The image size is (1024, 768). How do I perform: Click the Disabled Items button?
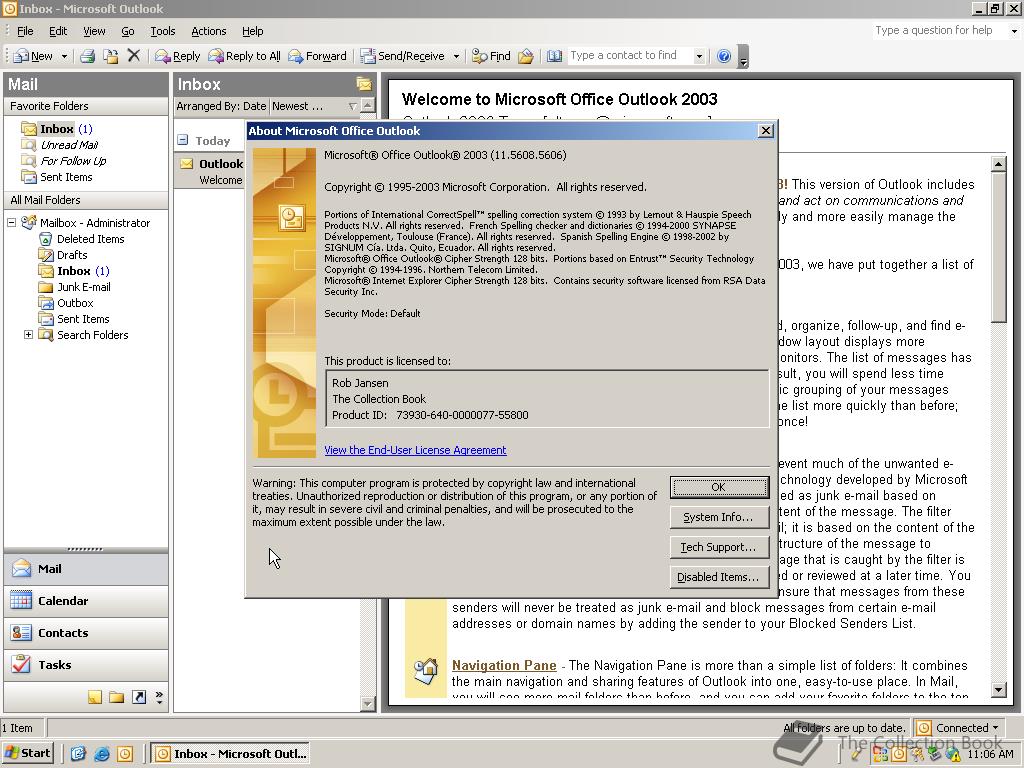(x=718, y=577)
